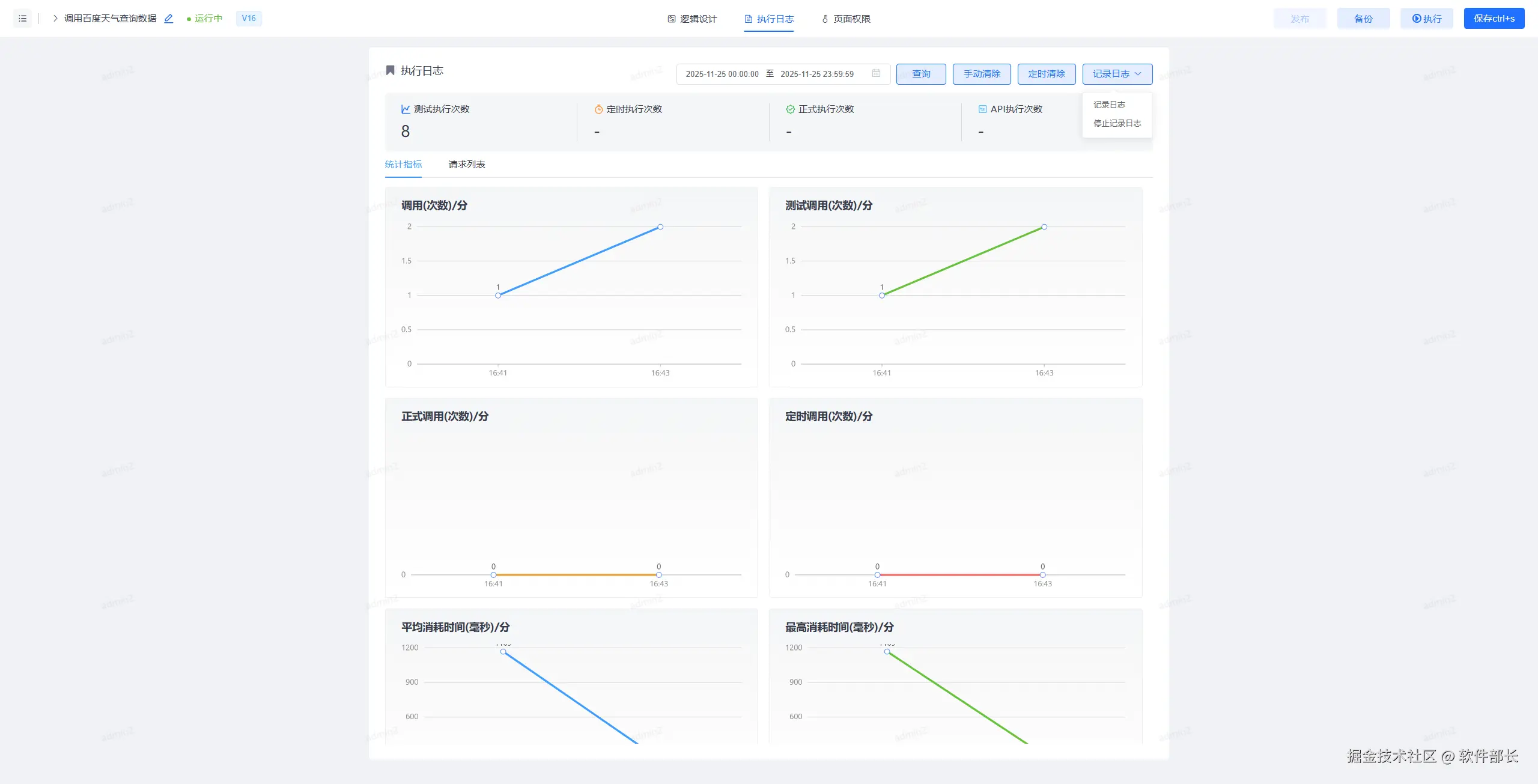
Task: Click the 执行日志 bookmark icon
Action: [x=391, y=70]
